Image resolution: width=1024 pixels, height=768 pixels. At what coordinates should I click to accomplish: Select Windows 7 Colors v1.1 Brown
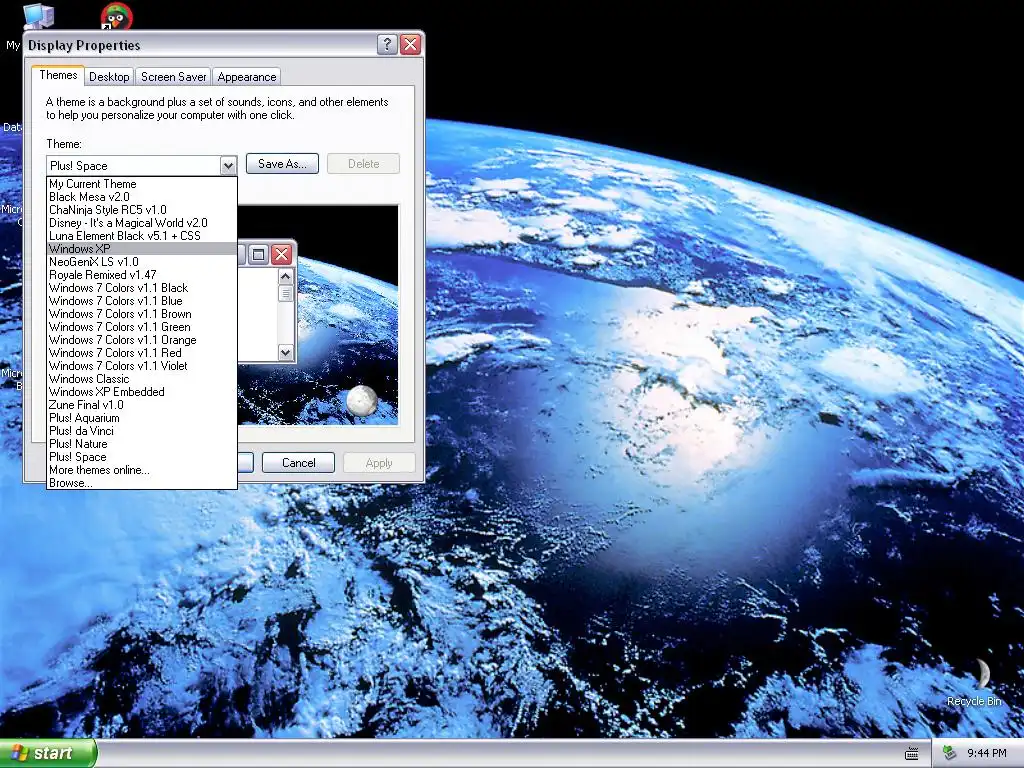point(142,314)
